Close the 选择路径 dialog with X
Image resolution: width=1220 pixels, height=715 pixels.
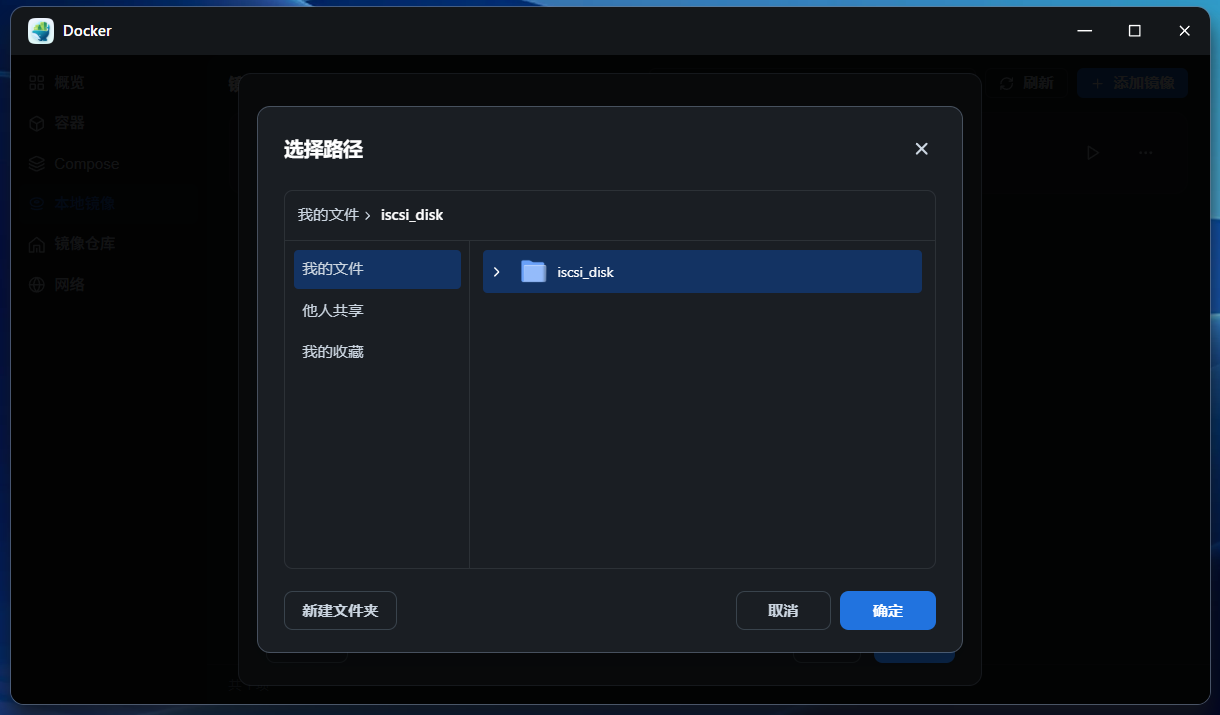pos(921,149)
